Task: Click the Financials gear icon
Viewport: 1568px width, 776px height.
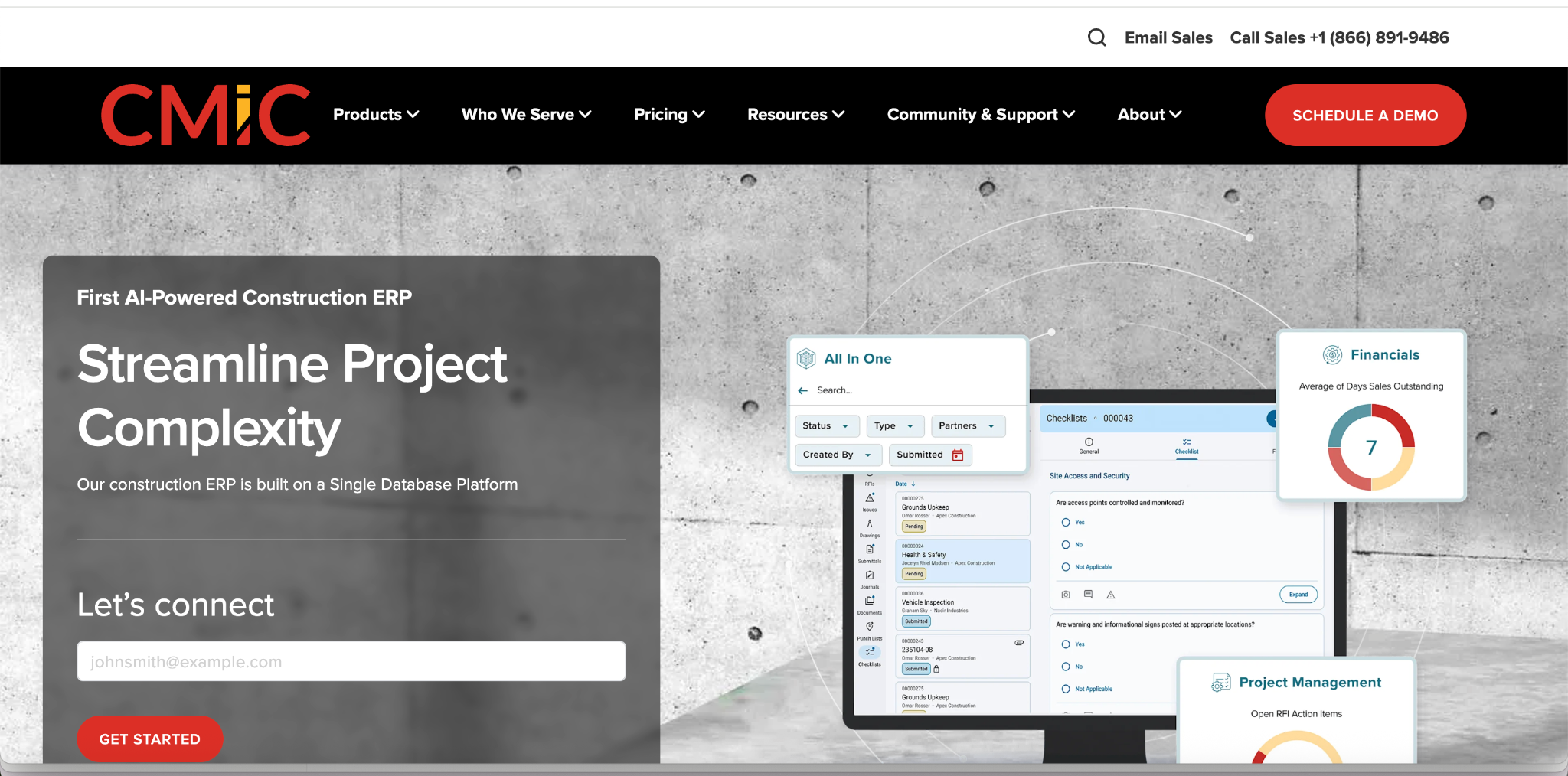Action: [1332, 355]
